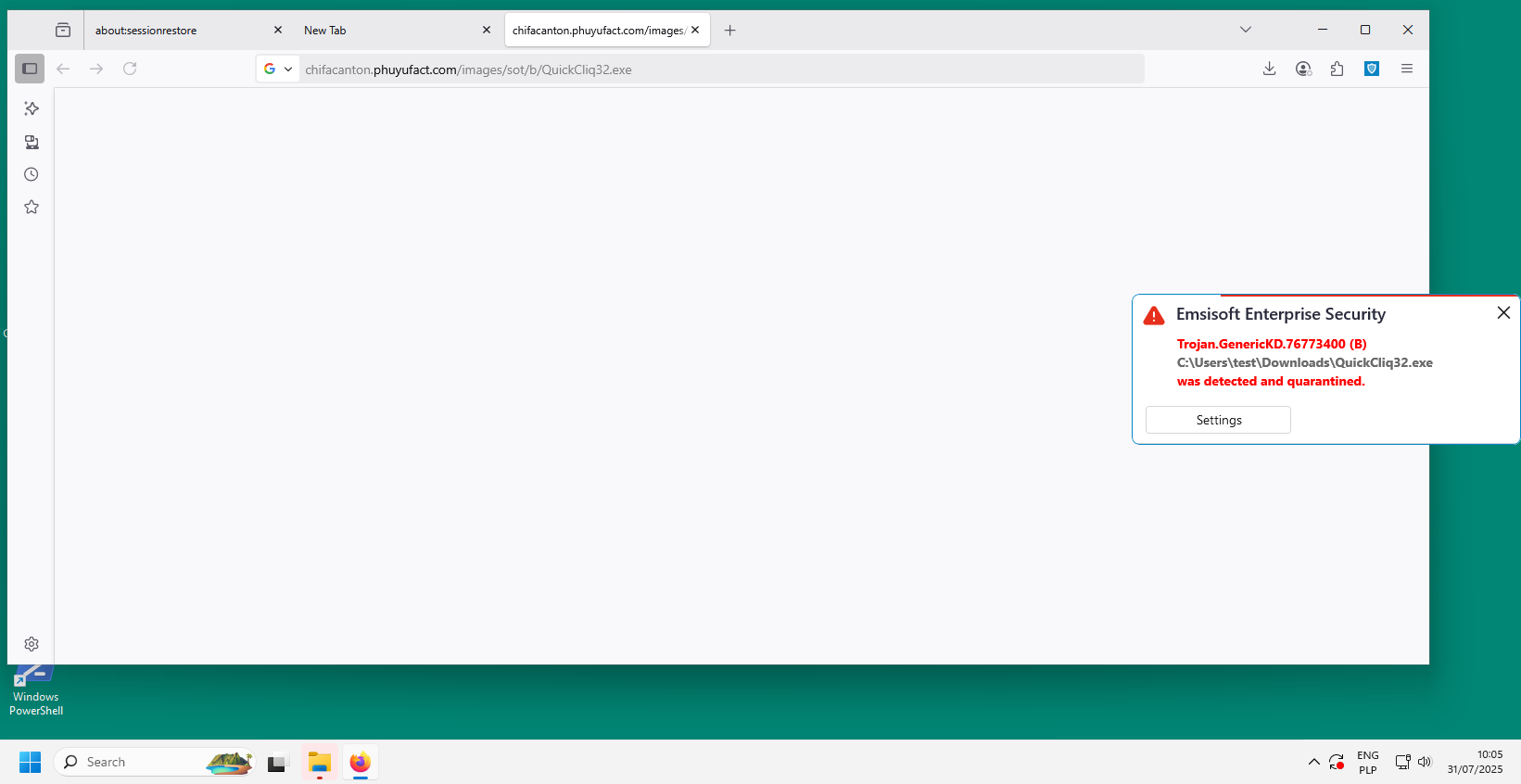Open the Extensions puzzle icon
Screen dimensions: 1521x784
coord(1337,69)
